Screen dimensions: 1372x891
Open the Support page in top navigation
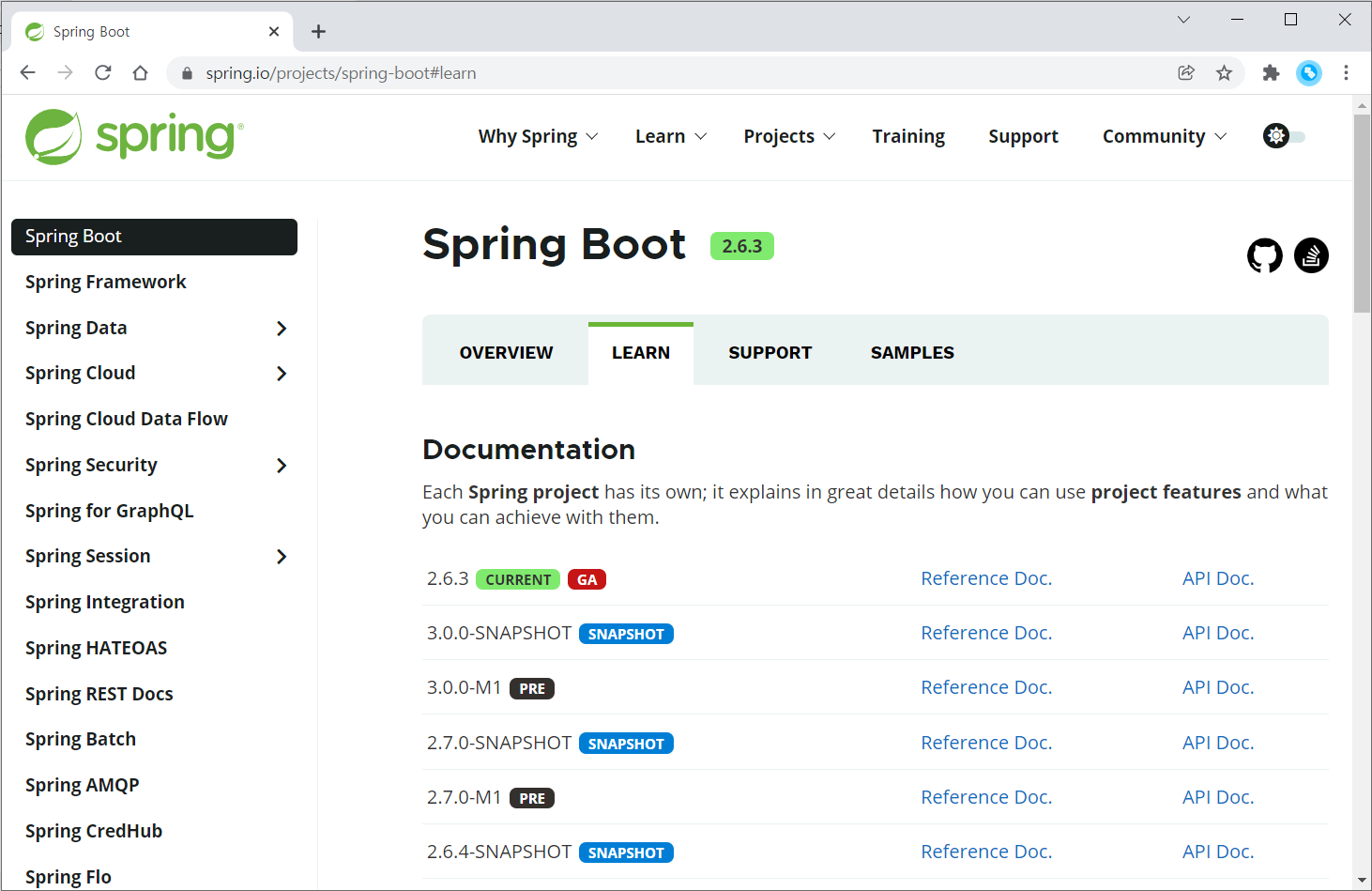1023,136
